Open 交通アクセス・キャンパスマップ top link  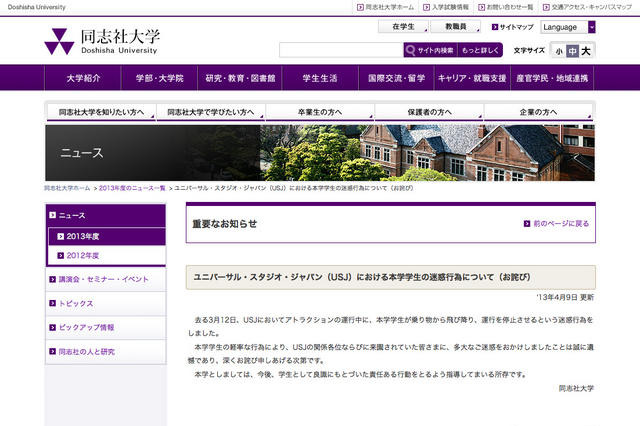tap(591, 7)
